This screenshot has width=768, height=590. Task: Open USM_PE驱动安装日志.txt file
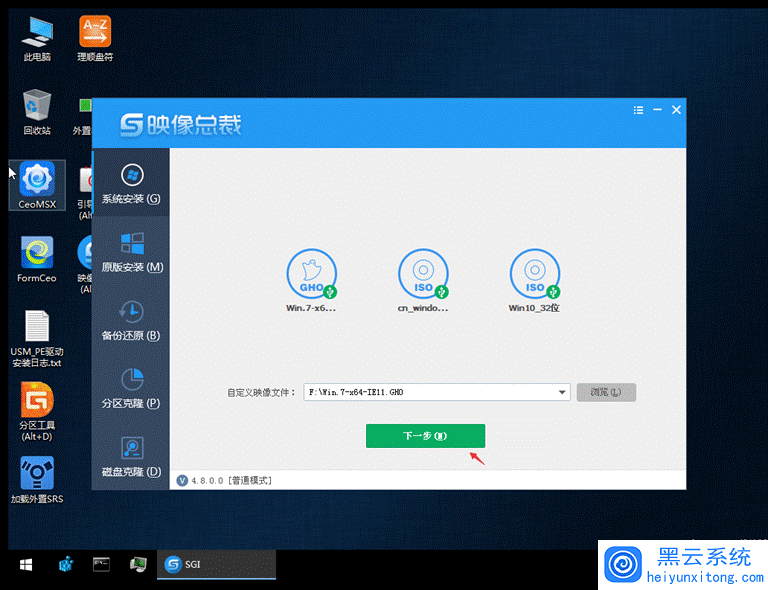tap(37, 338)
